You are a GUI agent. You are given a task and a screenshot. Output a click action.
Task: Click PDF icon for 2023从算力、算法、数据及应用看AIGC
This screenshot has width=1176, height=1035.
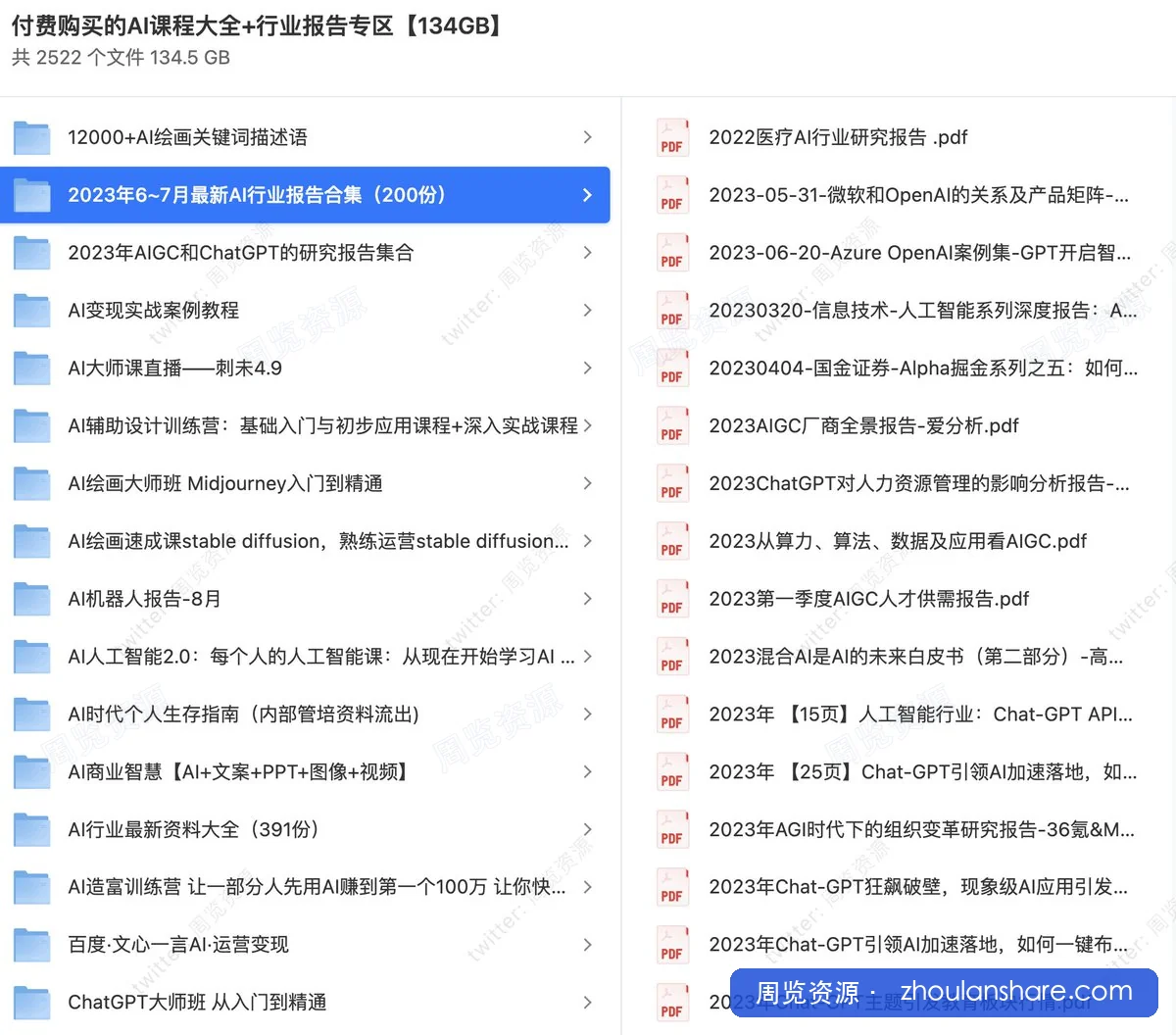click(x=671, y=542)
